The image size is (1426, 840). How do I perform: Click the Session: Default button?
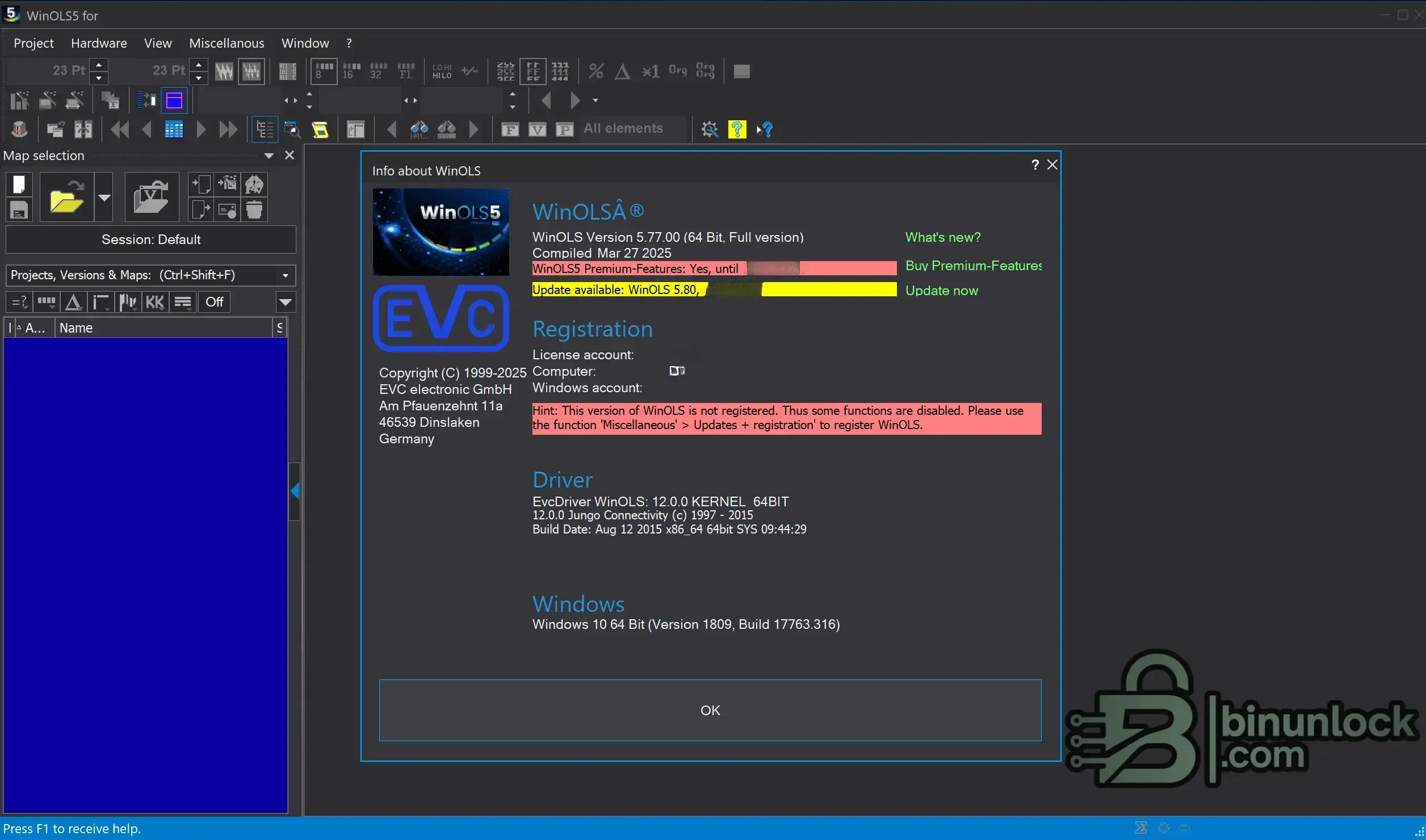tap(151, 240)
